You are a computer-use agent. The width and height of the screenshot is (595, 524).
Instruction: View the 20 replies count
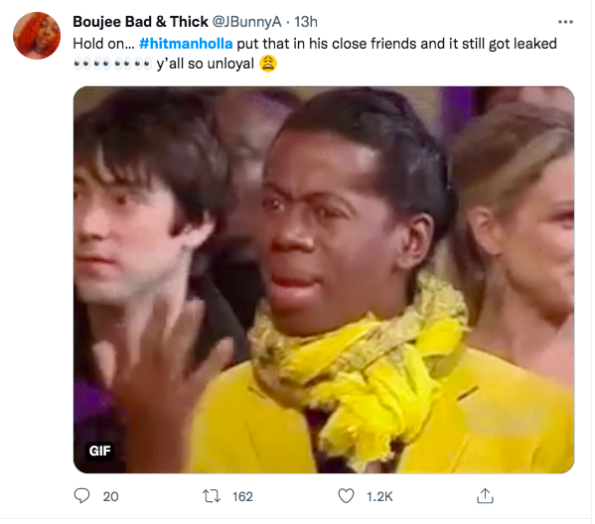click(110, 496)
